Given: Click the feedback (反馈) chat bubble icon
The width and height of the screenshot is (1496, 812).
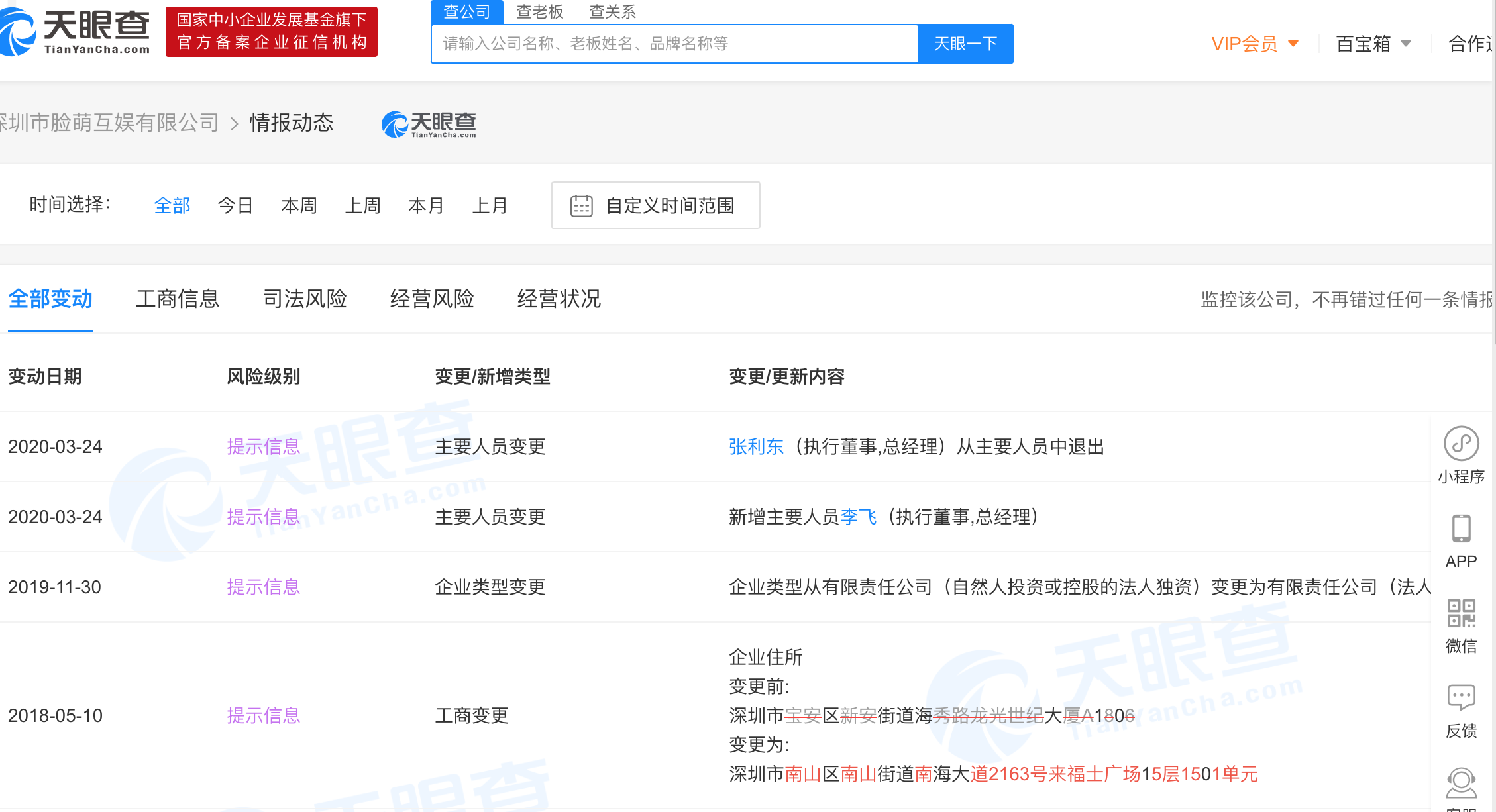Looking at the screenshot, I should pyautogui.click(x=1461, y=697).
